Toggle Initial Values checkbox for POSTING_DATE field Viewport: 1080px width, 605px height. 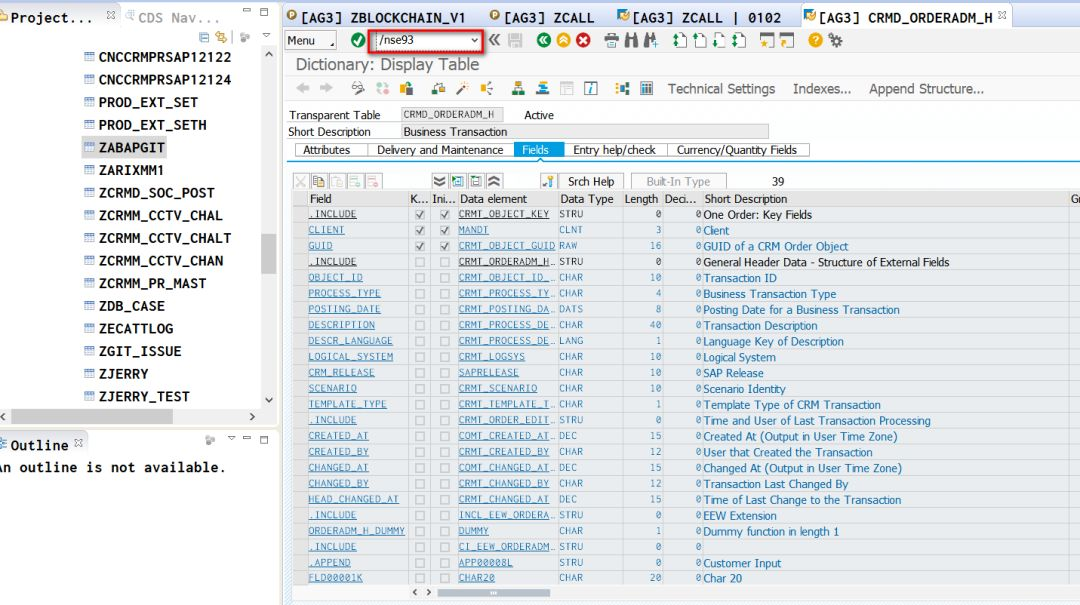coord(444,309)
